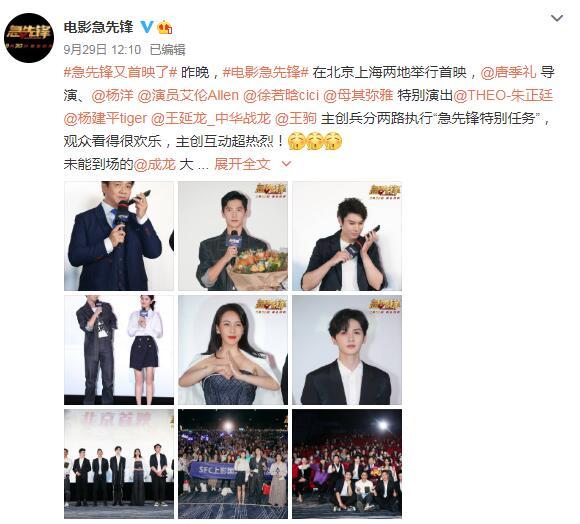This screenshot has width=580, height=524.
Task: Open the @THEO-朱正廷 mention link
Action: pyautogui.click(x=503, y=95)
